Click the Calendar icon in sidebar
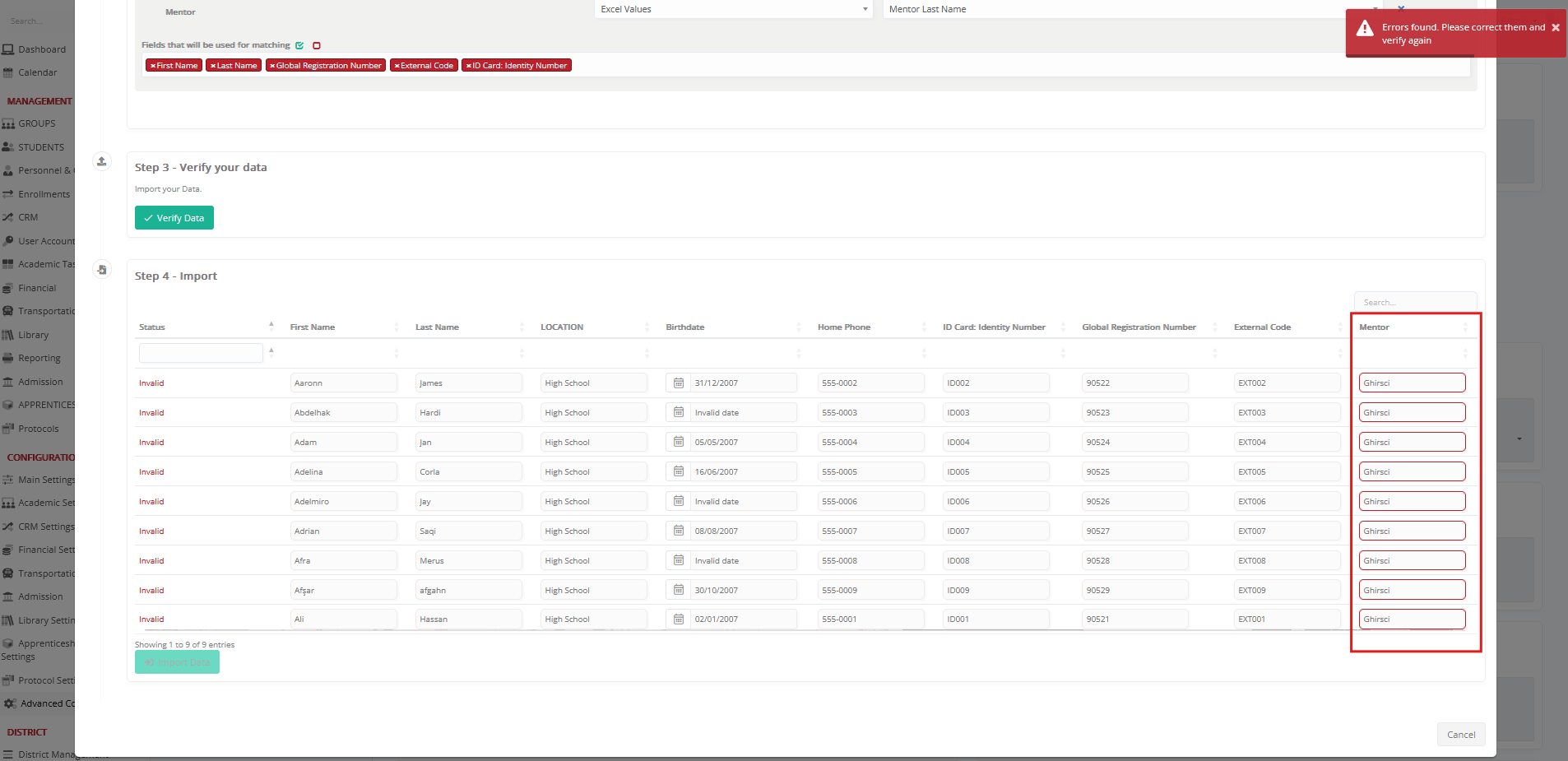The width and height of the screenshot is (1568, 761). 8,72
